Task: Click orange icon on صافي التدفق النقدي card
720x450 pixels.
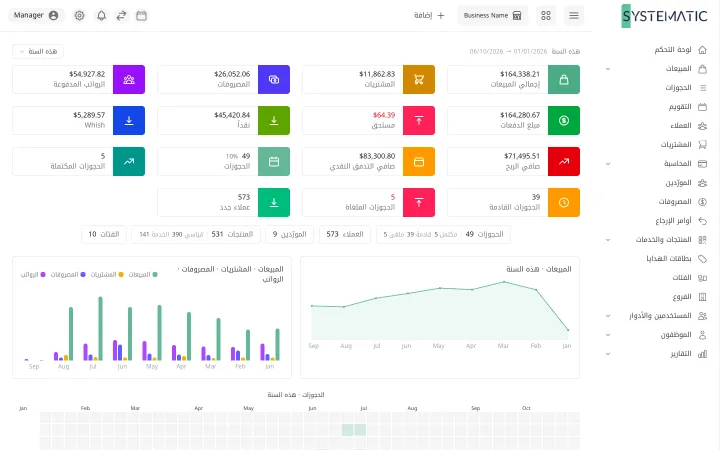Action: click(x=419, y=161)
